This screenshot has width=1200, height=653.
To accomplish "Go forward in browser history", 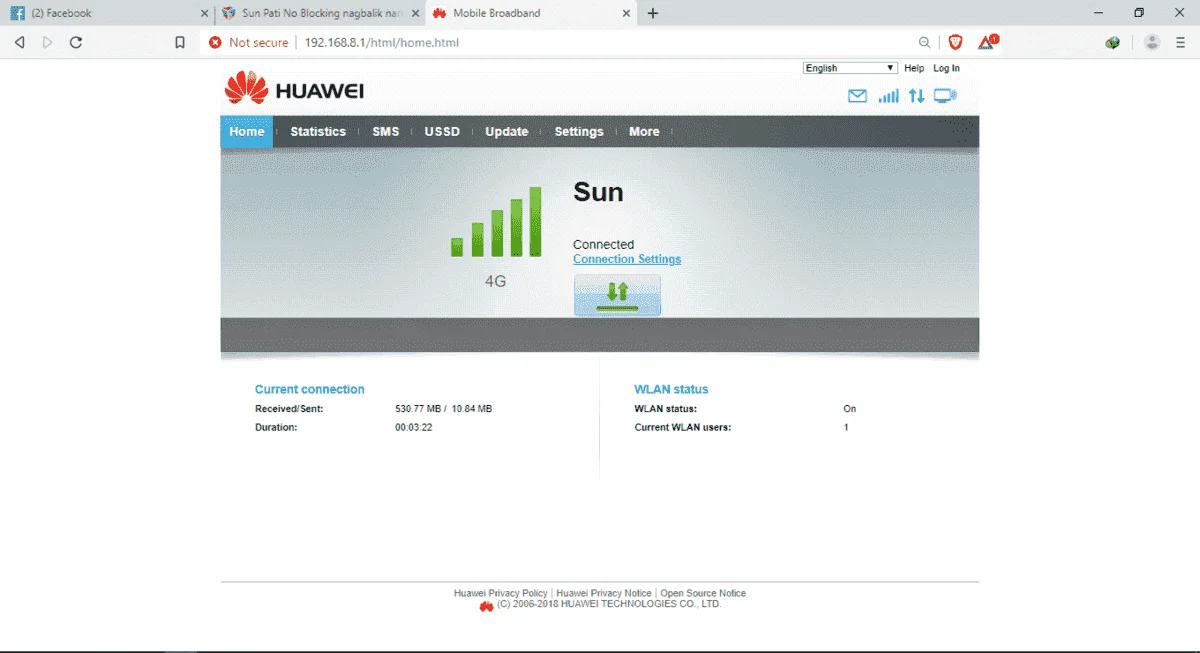I will [47, 42].
